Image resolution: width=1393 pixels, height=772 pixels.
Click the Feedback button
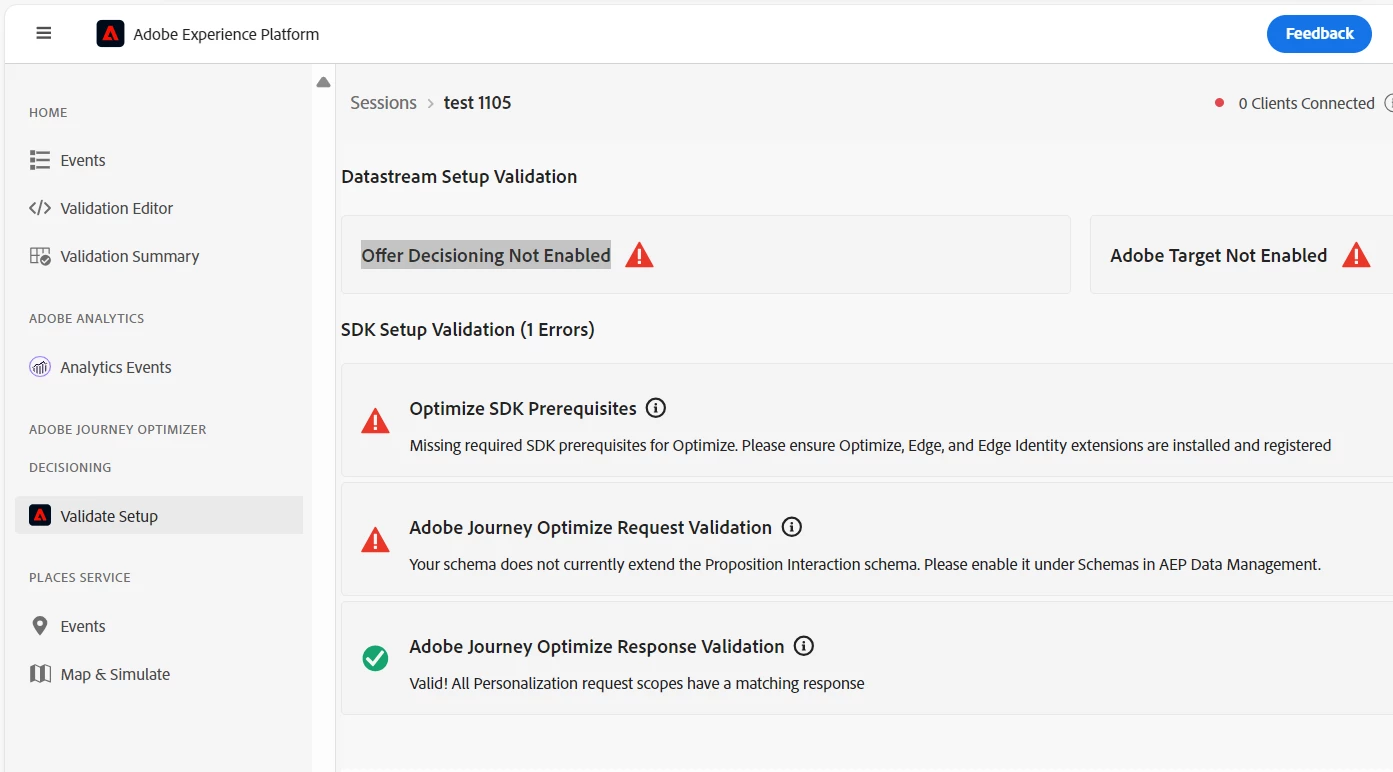point(1319,34)
